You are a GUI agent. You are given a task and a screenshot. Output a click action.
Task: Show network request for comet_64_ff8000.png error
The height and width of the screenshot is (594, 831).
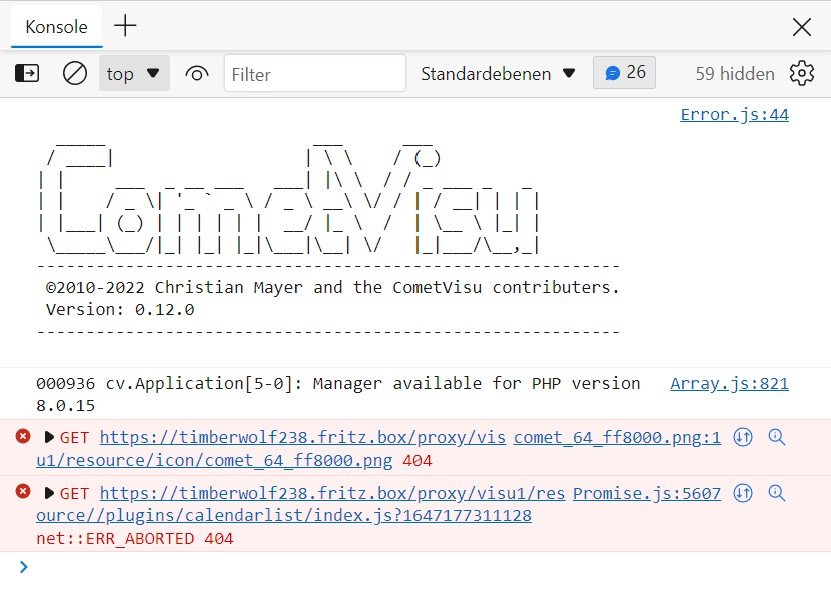coord(743,437)
